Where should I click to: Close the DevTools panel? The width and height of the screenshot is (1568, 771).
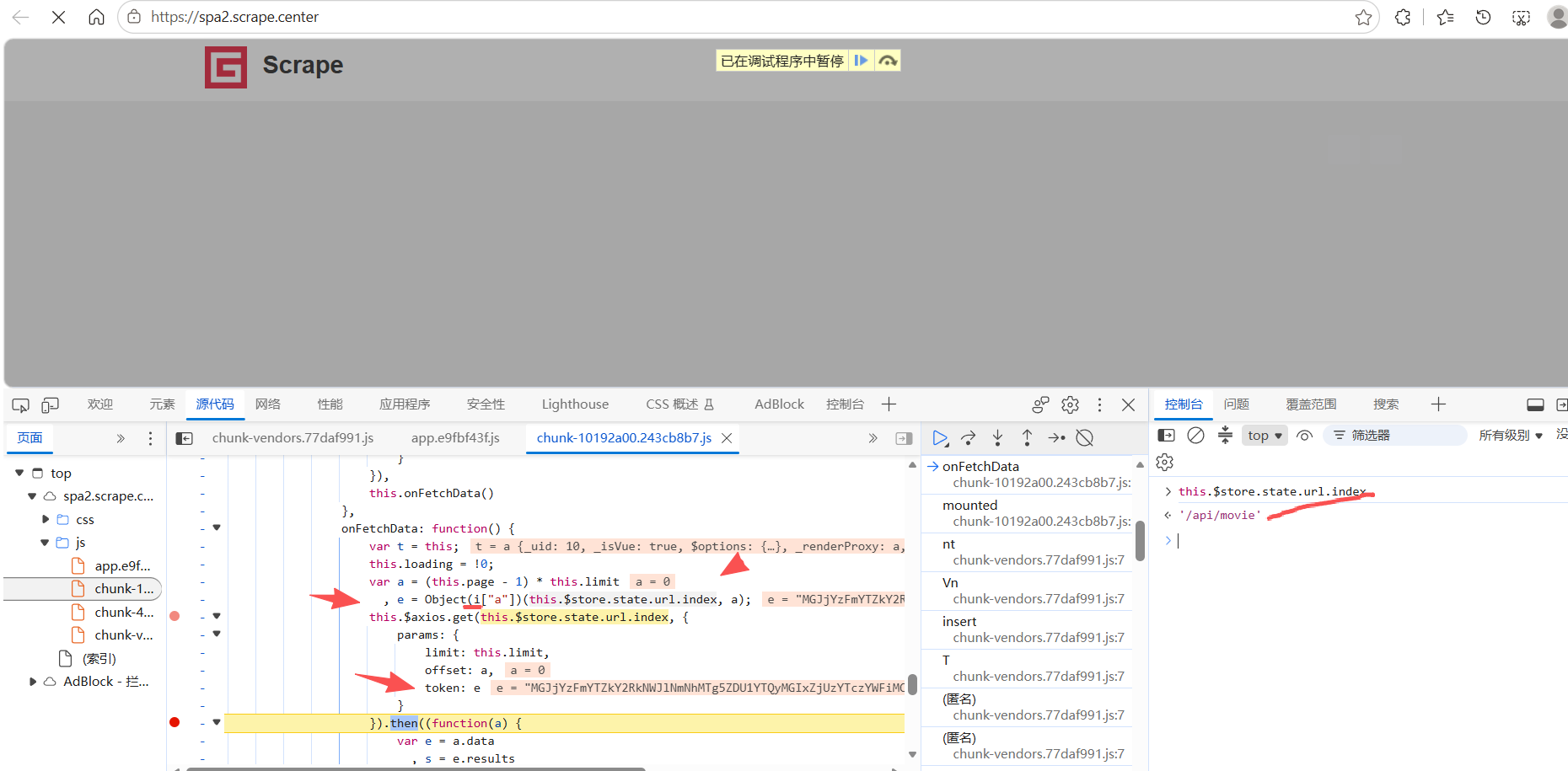1128,405
